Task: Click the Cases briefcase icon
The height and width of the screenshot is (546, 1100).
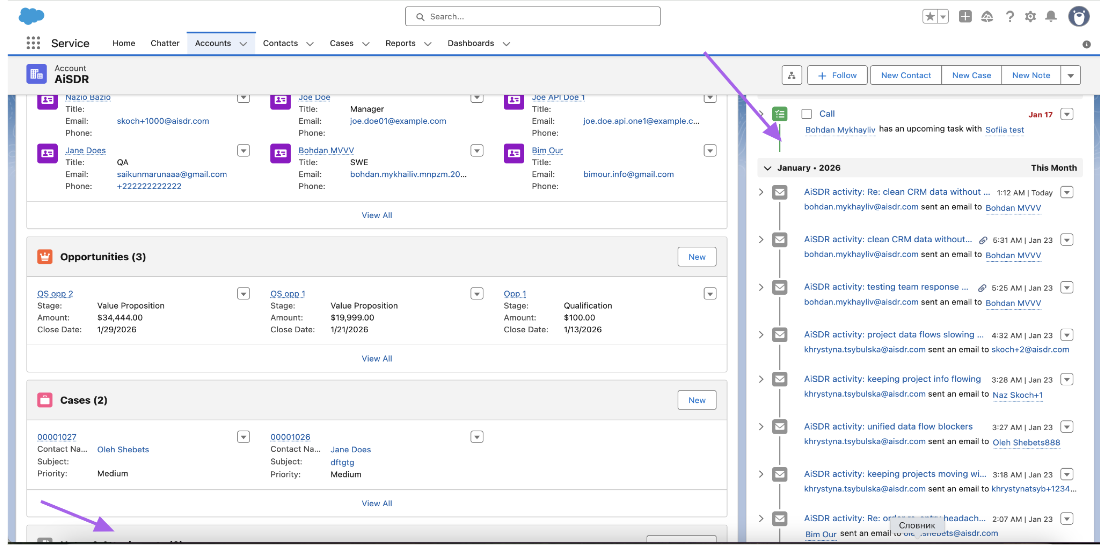Action: [45, 400]
